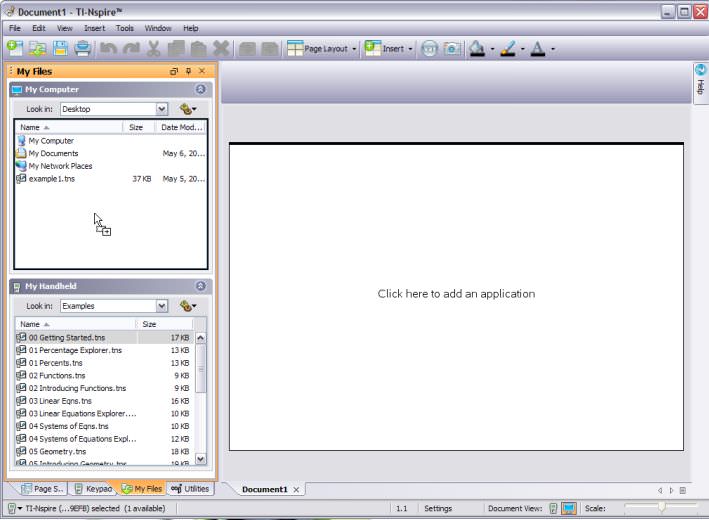Select the Document1 tab
This screenshot has height=520, width=709.
click(x=265, y=489)
